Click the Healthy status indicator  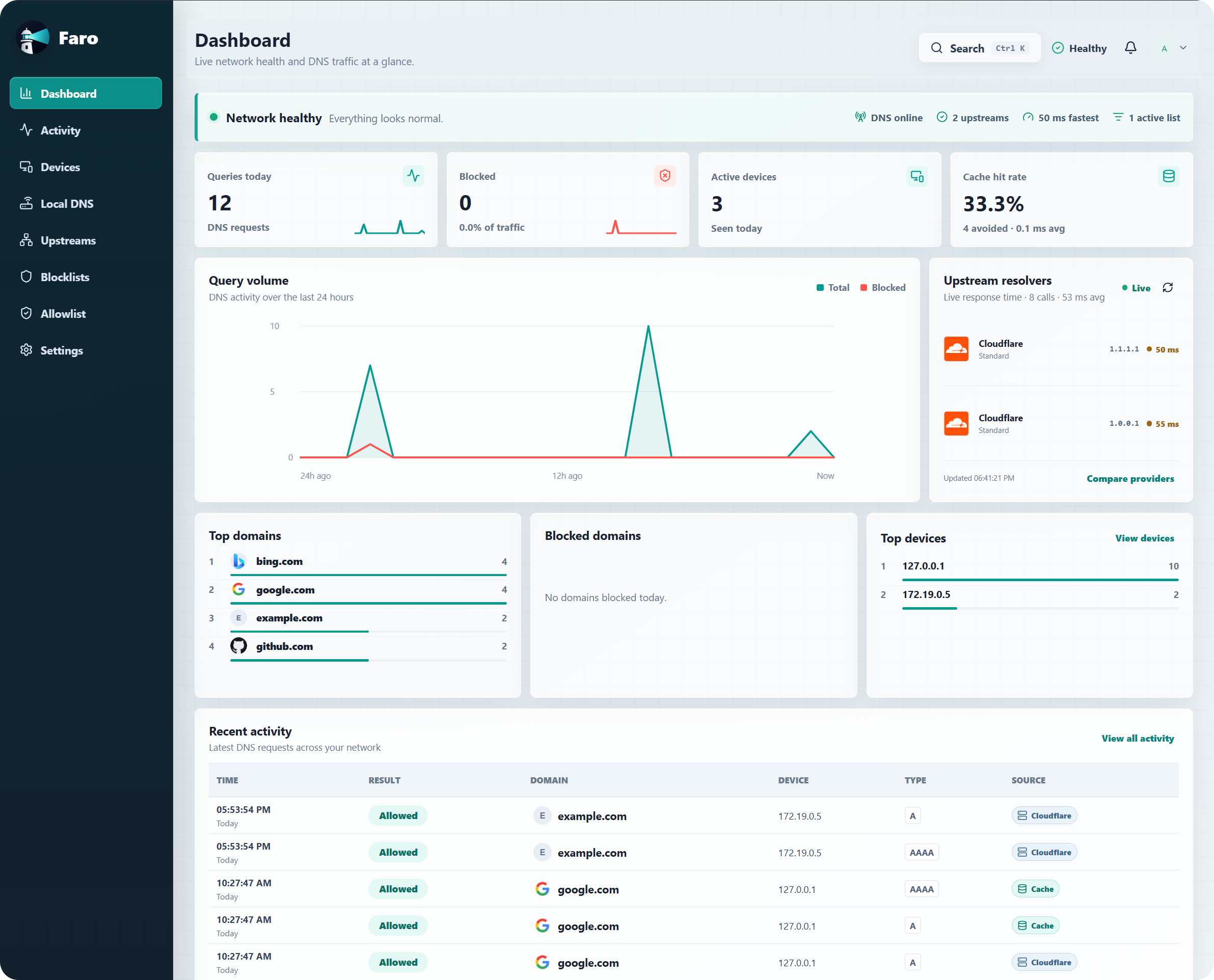point(1079,48)
